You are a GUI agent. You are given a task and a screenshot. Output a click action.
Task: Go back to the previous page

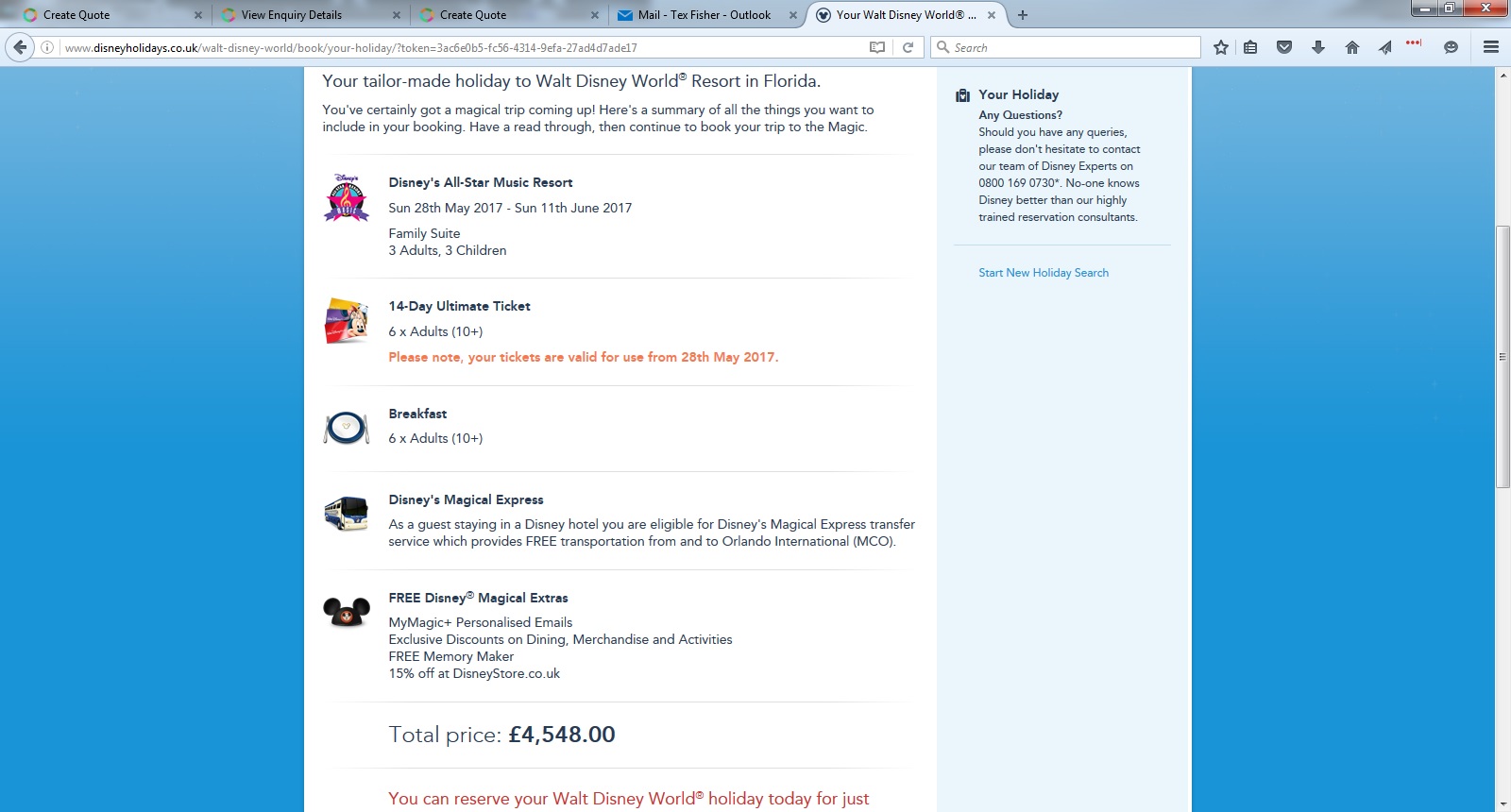[20, 47]
